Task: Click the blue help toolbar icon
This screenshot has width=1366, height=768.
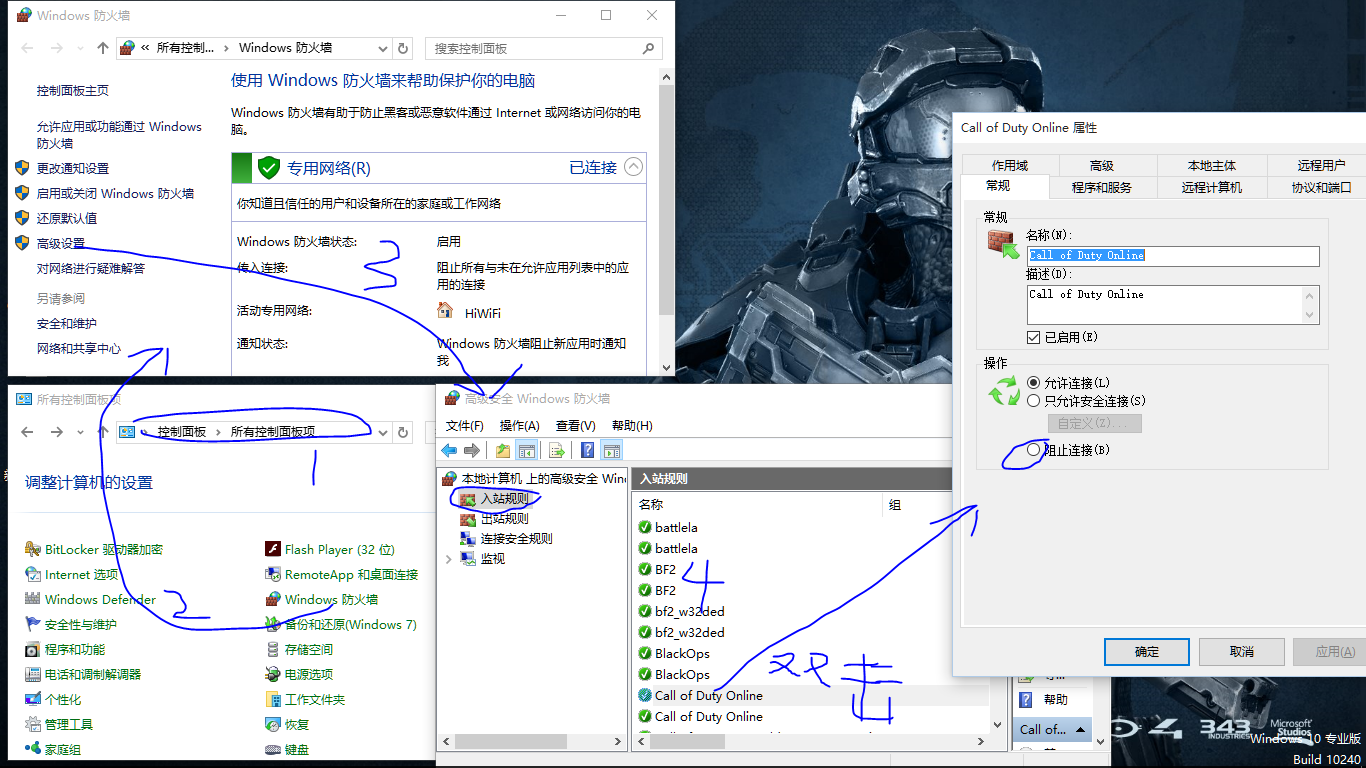Action: tap(588, 450)
